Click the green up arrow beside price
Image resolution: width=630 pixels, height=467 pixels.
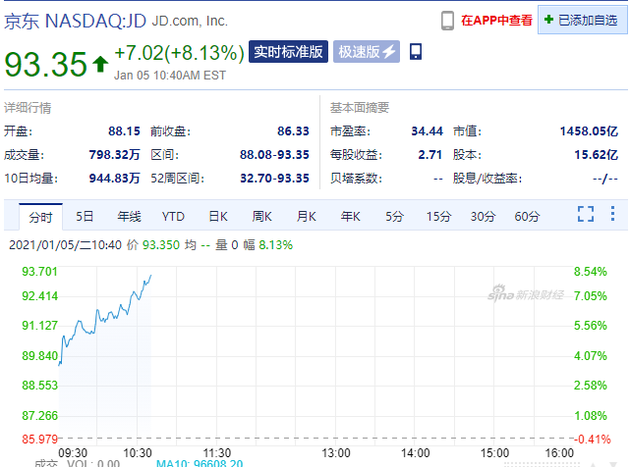[100, 64]
